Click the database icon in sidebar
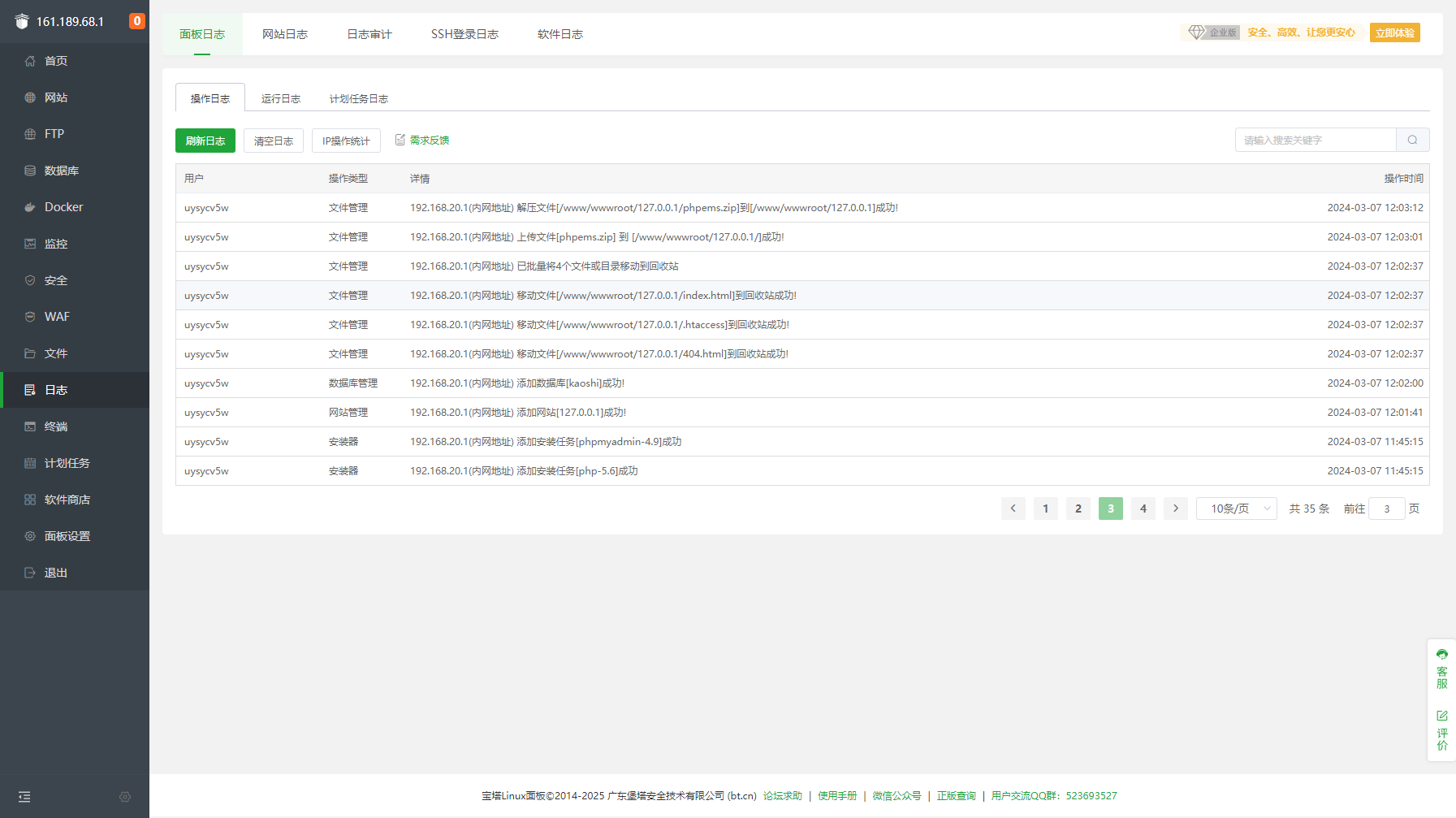 (30, 171)
